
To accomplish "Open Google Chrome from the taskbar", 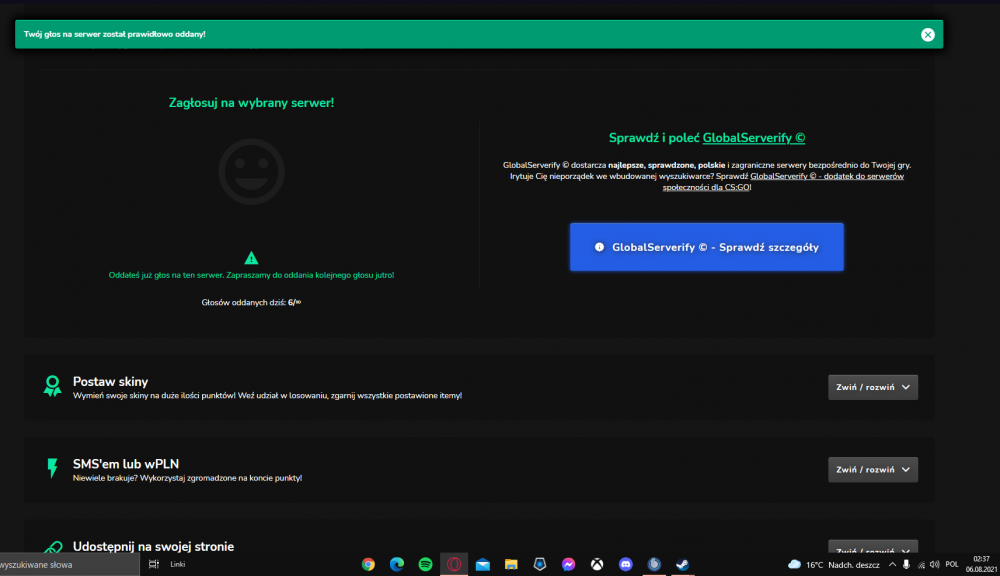I will [368, 564].
